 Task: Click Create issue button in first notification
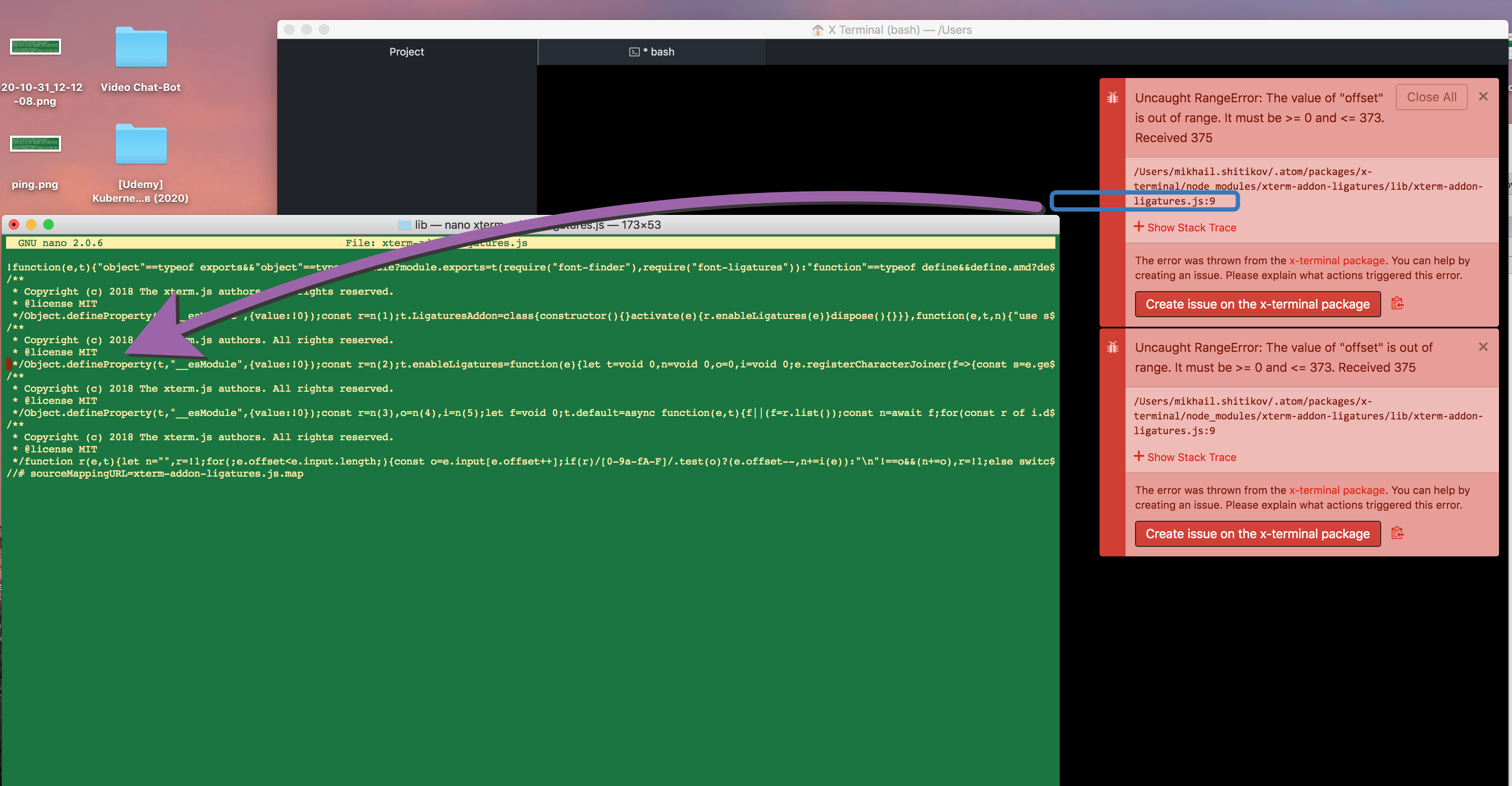1257,304
